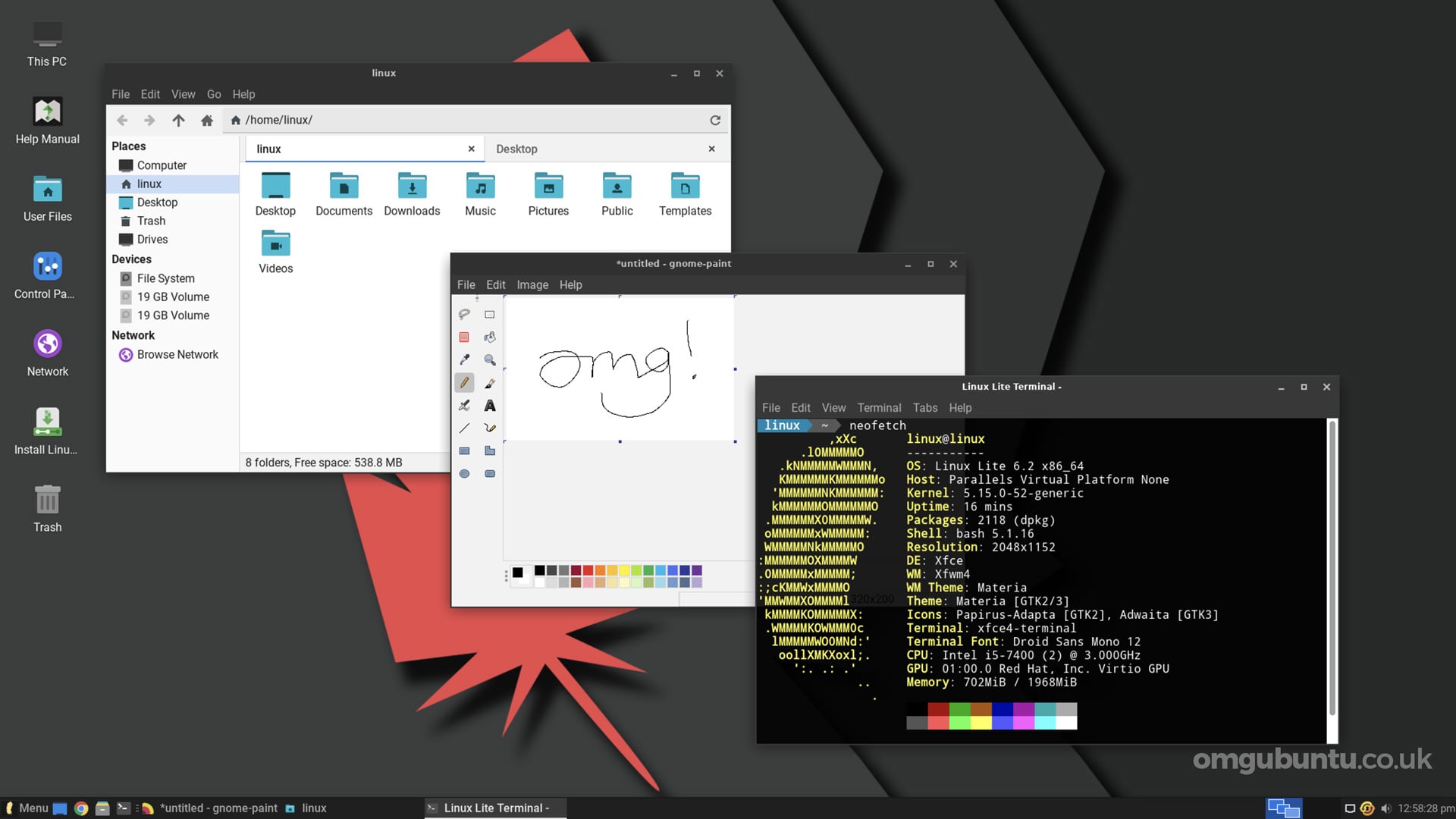Toggle the Terminal tab in Linux Lite Terminal

point(877,407)
